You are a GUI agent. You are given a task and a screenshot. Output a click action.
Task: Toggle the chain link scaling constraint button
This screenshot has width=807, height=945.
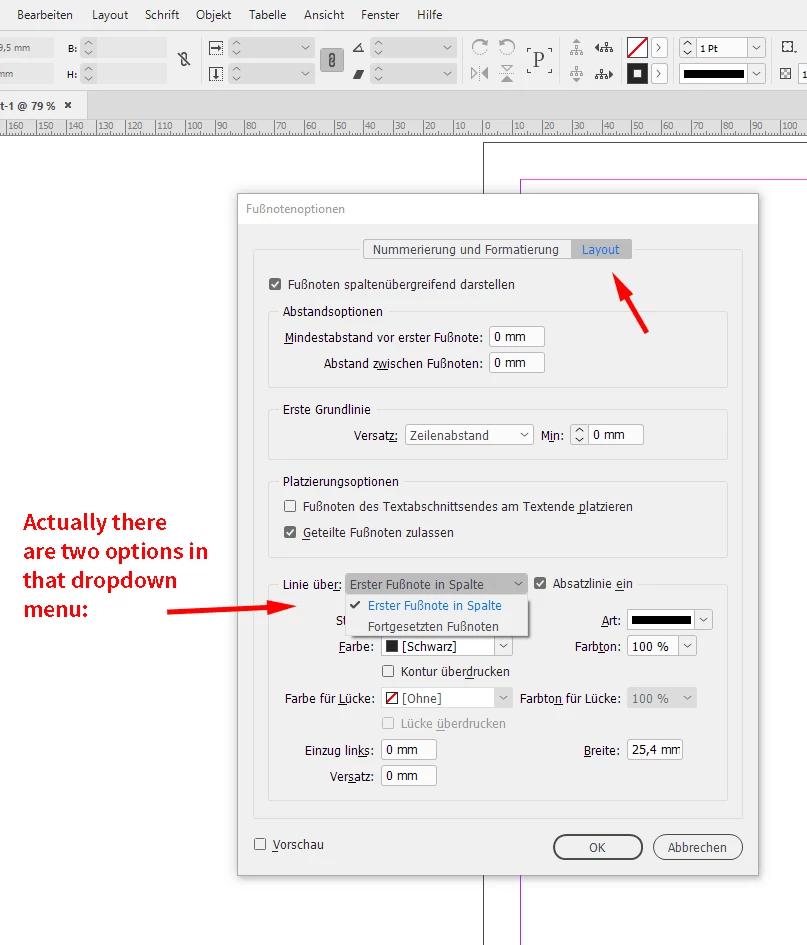pos(331,60)
